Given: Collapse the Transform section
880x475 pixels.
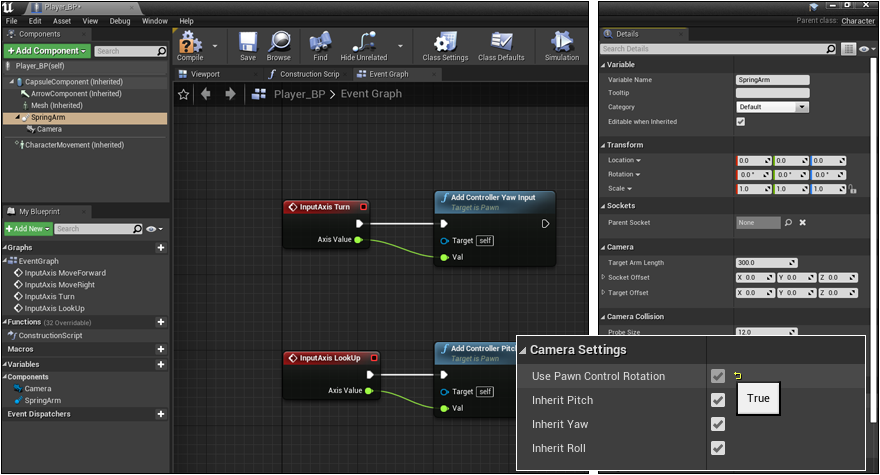Looking at the screenshot, I should tap(603, 145).
